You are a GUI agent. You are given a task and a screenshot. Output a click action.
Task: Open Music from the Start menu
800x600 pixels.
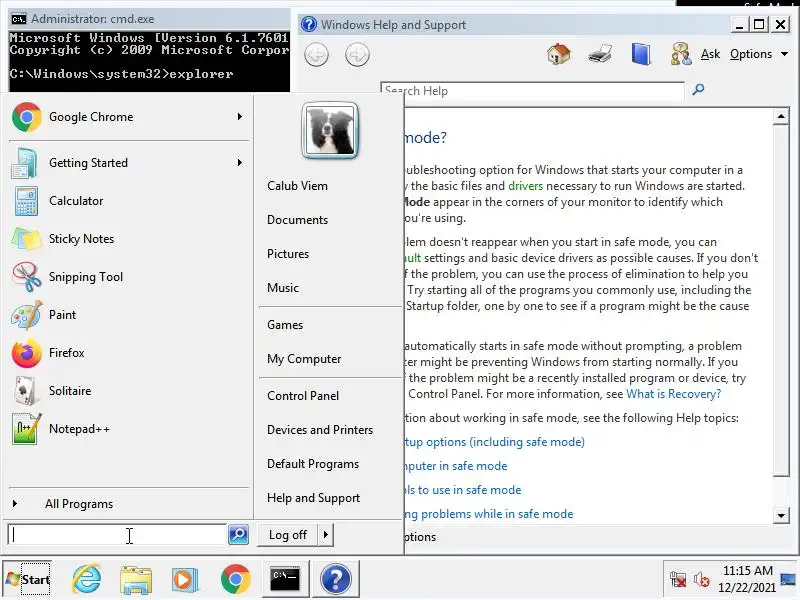(x=283, y=288)
